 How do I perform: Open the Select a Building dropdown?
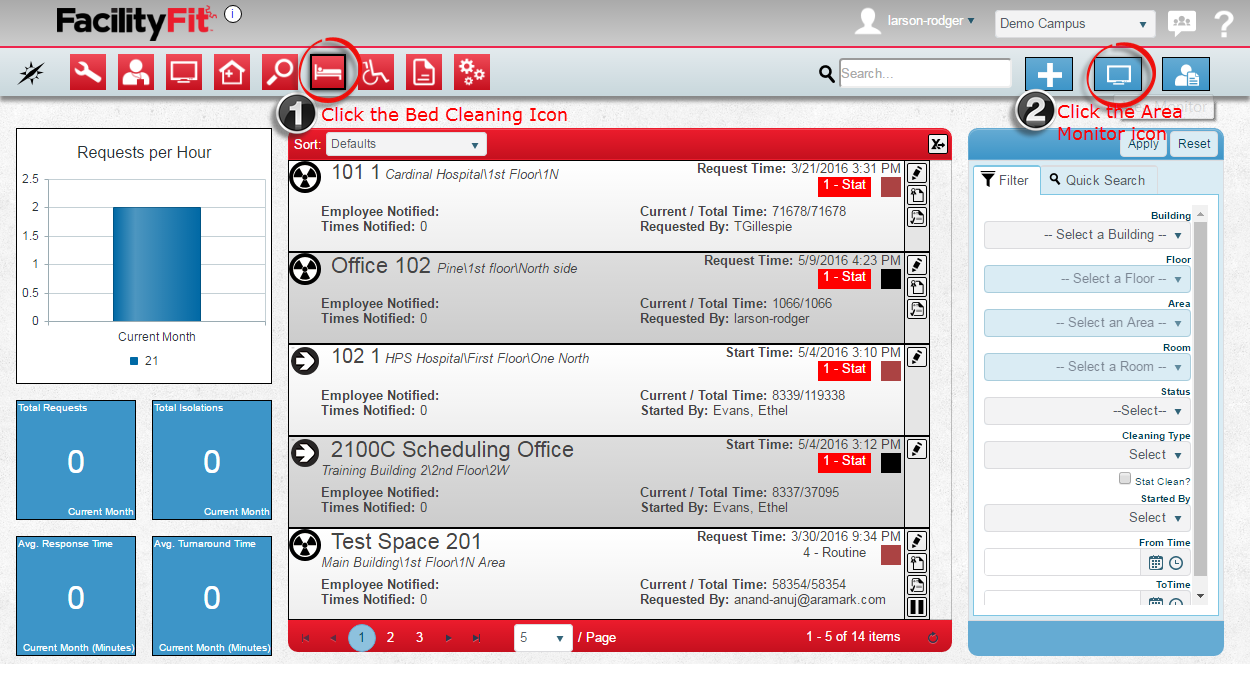click(x=1087, y=235)
